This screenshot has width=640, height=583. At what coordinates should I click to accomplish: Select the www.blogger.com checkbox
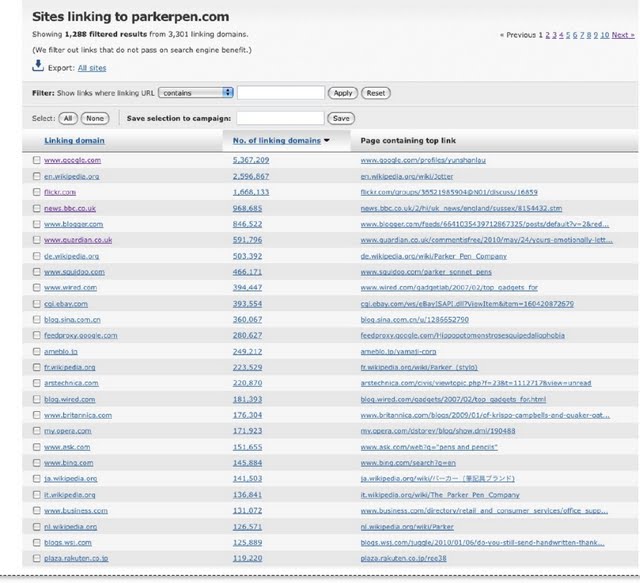pyautogui.click(x=37, y=224)
